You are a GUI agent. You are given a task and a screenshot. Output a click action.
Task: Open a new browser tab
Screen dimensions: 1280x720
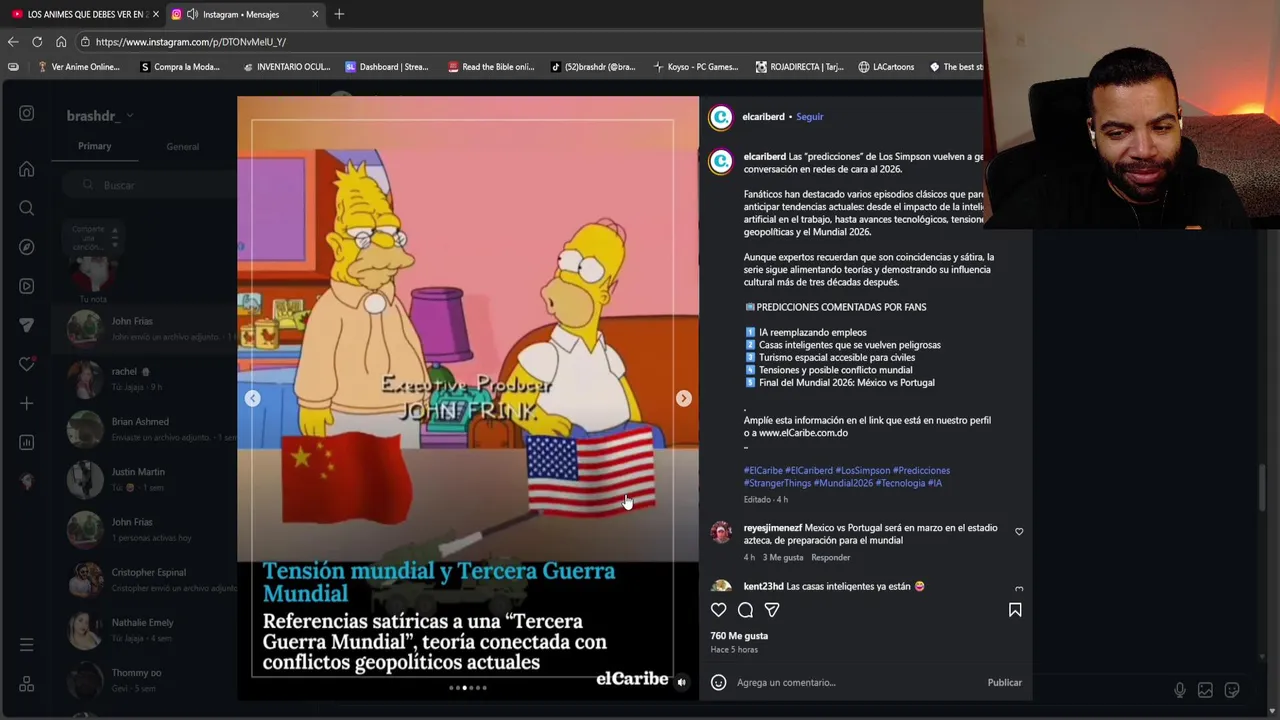point(339,14)
